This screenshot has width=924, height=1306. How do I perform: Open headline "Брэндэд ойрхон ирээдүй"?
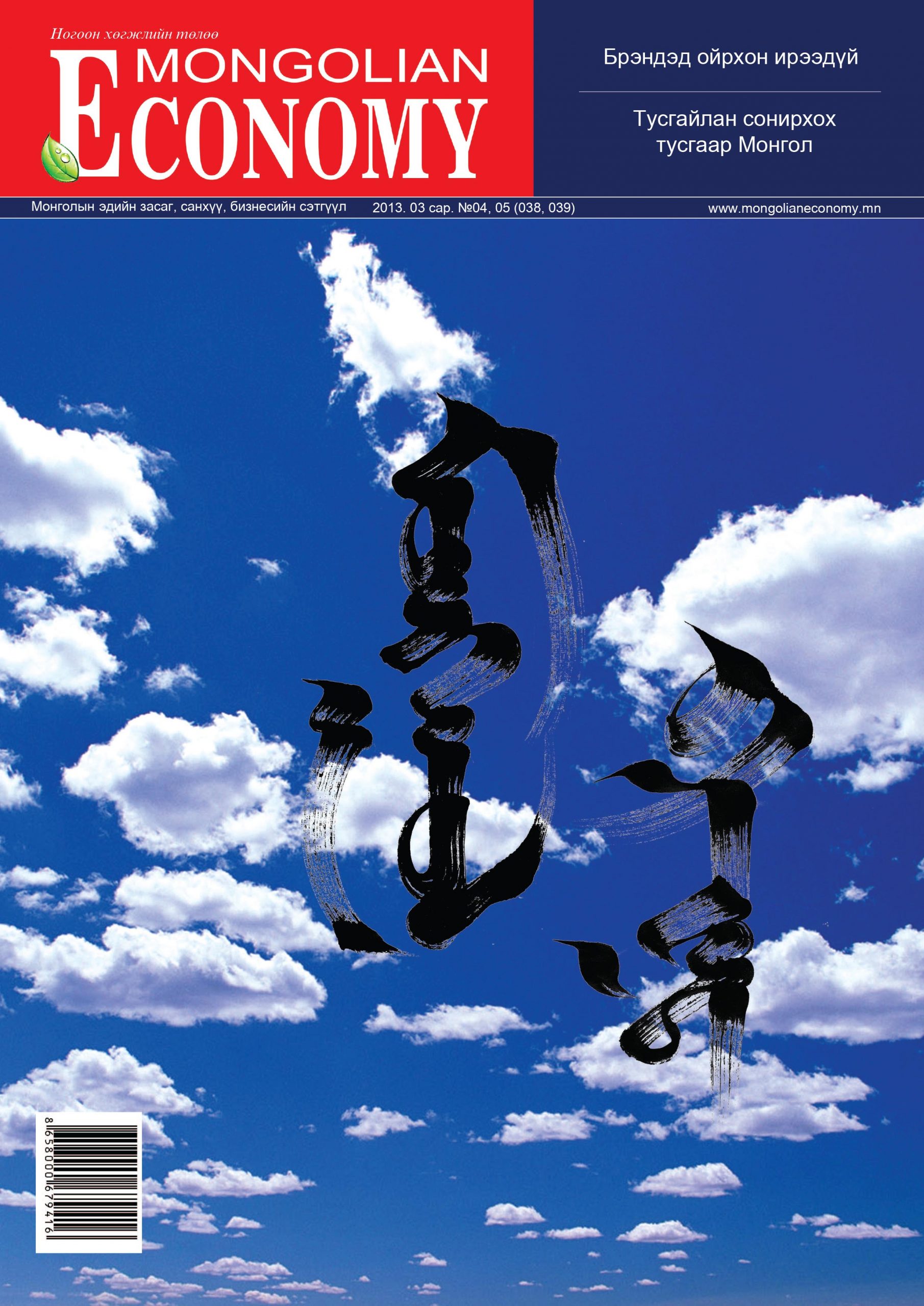(x=730, y=58)
